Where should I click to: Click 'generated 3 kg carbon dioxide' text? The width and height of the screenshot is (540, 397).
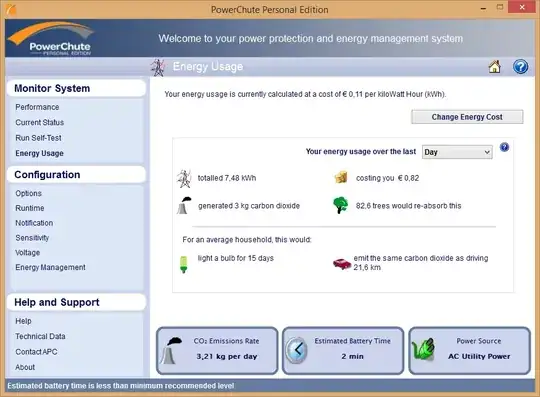tap(249, 206)
